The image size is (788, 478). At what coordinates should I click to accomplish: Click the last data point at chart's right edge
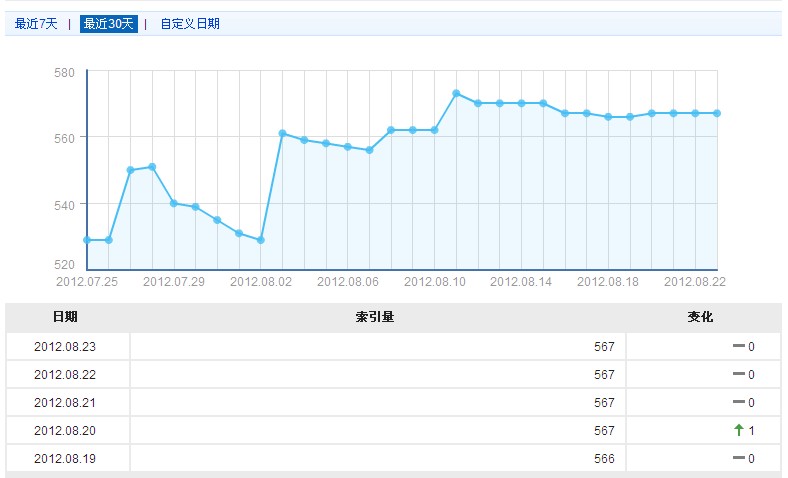tap(717, 113)
